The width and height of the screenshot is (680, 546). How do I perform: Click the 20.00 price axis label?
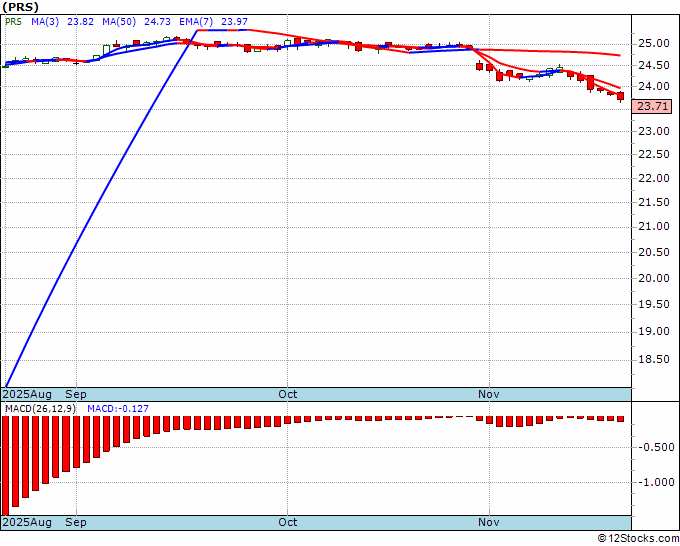(x=654, y=278)
